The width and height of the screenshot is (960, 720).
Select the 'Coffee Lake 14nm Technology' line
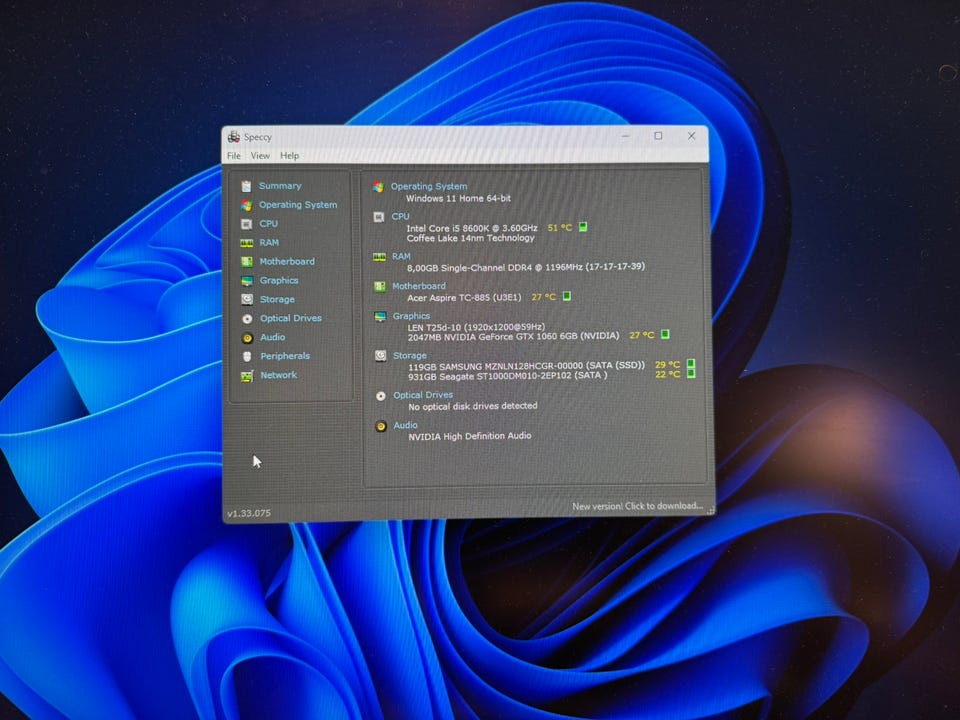470,238
